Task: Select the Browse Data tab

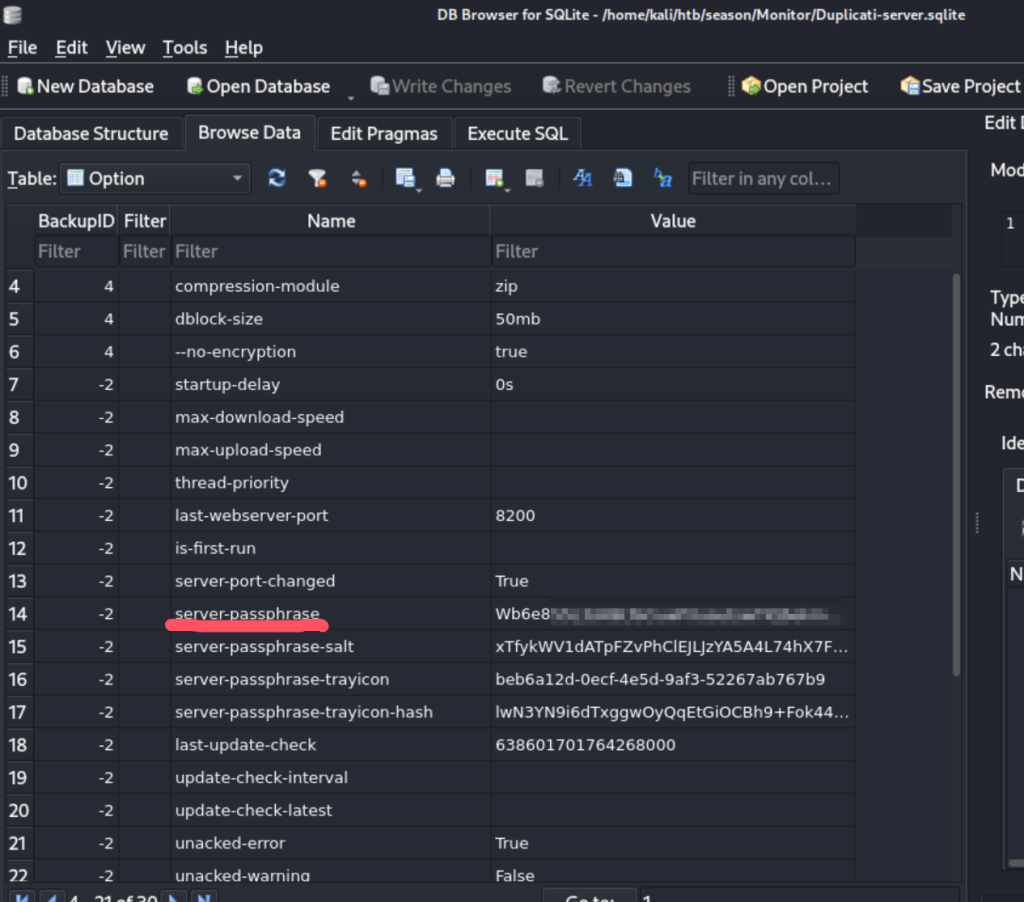Action: pos(249,133)
